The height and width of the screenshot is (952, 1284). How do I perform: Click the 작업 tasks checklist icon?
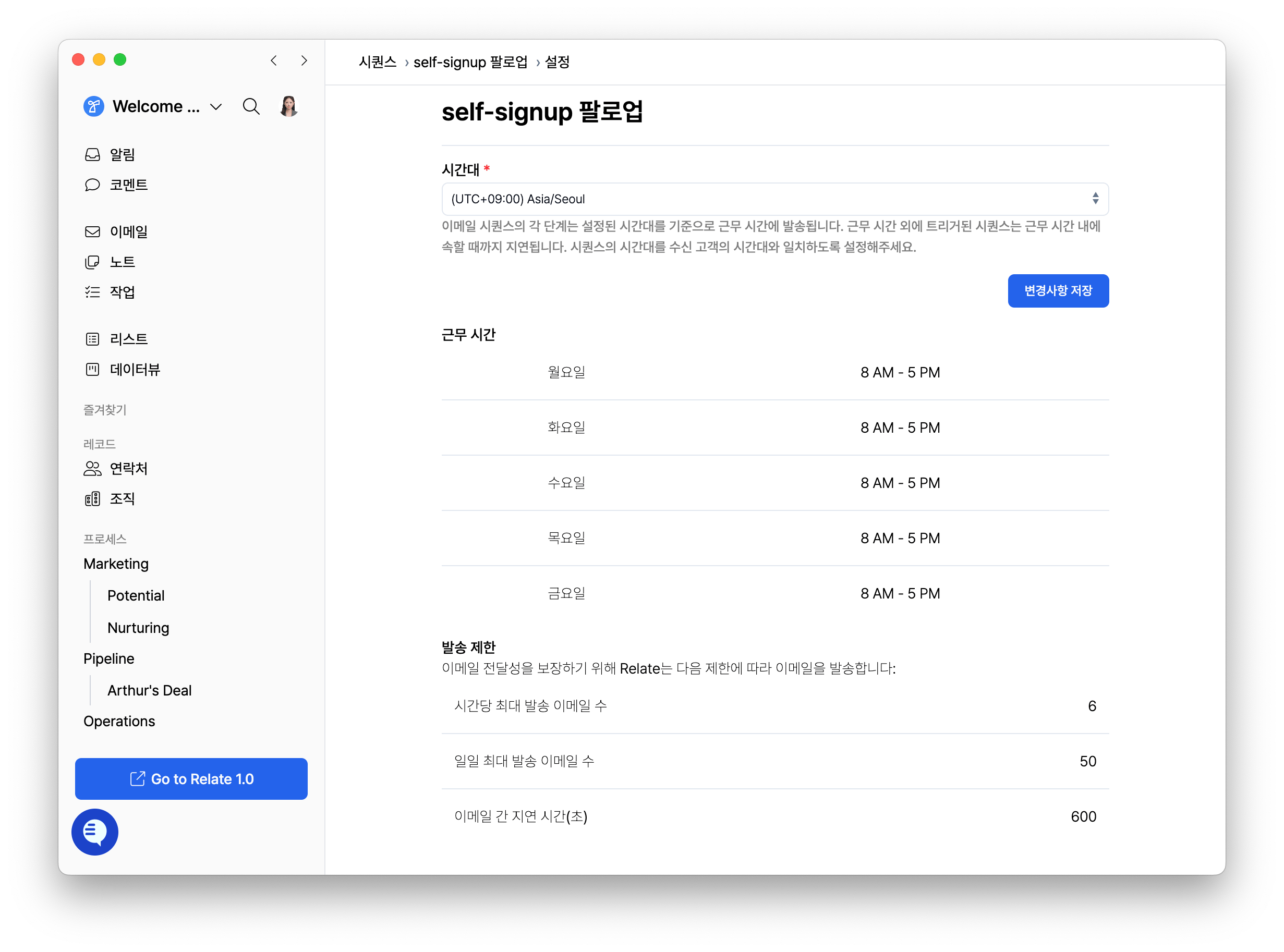pos(92,292)
